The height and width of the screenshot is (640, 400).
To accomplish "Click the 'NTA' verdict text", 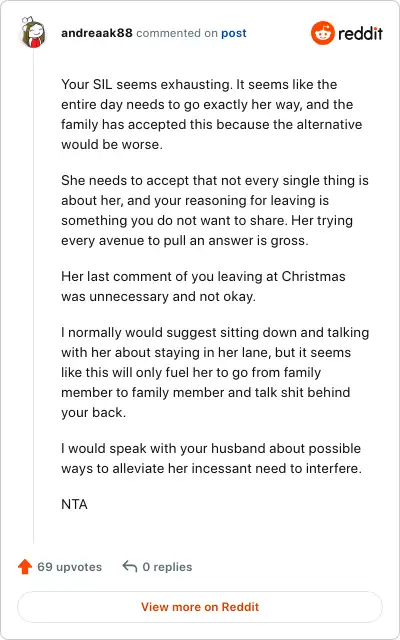I will (x=74, y=504).
